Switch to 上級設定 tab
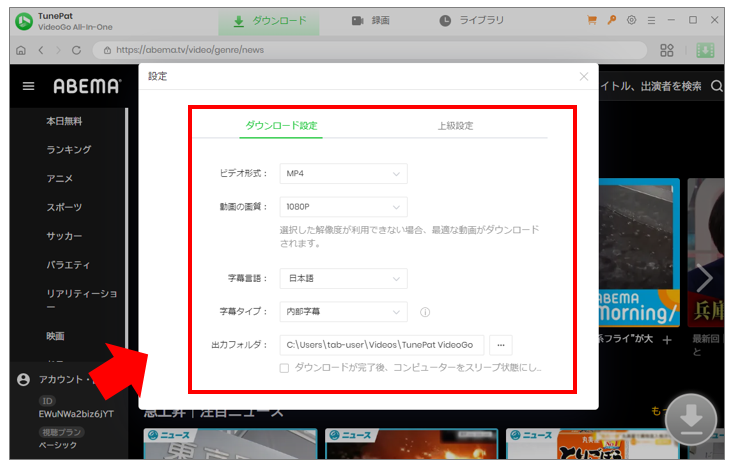 pyautogui.click(x=456, y=126)
